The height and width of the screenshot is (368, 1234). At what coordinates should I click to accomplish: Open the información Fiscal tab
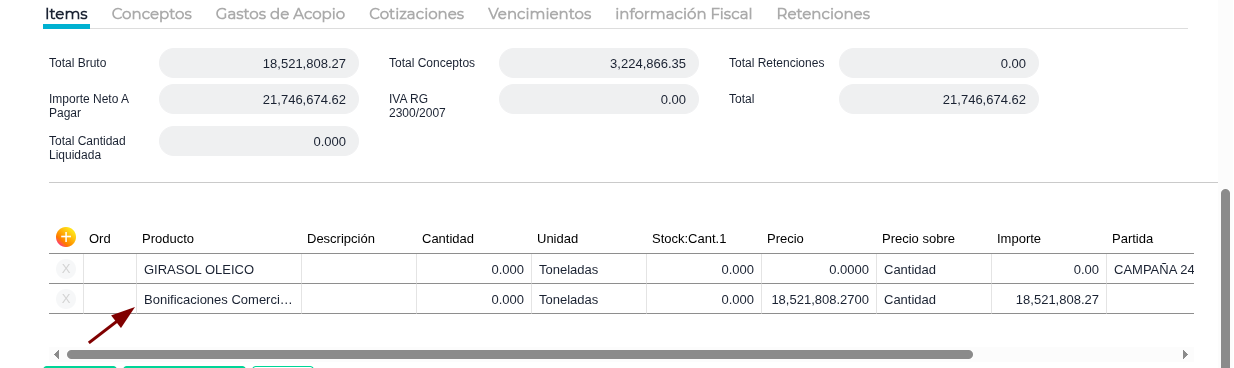[683, 14]
